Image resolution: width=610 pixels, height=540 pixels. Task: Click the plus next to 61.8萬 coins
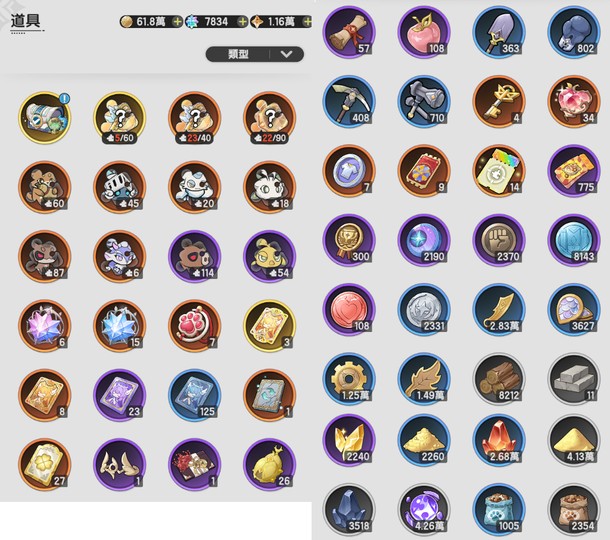177,22
